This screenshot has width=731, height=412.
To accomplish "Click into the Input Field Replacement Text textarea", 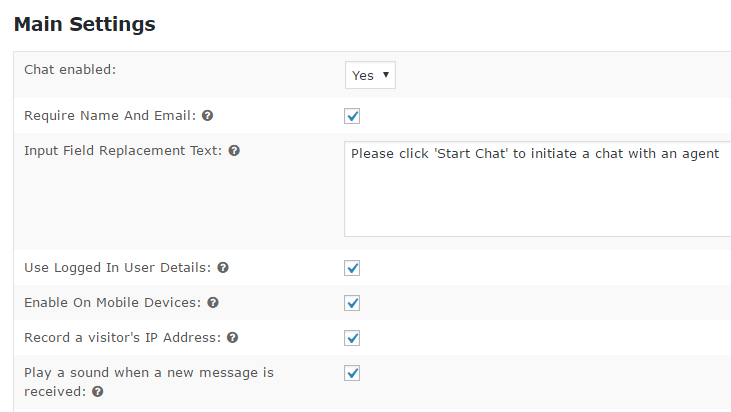I will click(538, 189).
